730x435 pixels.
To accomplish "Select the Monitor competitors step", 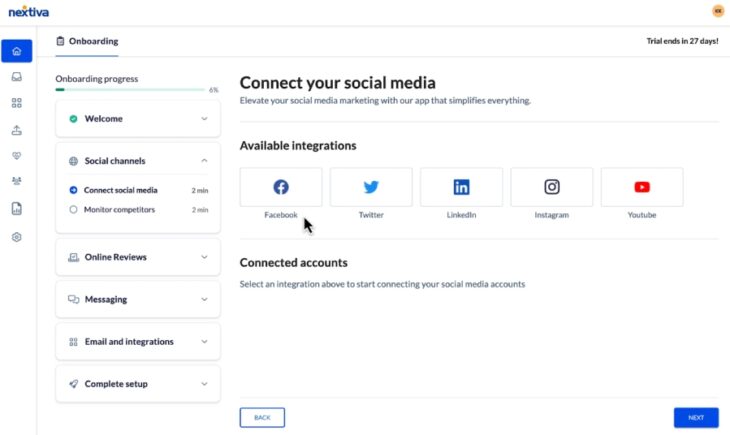I will 119,210.
